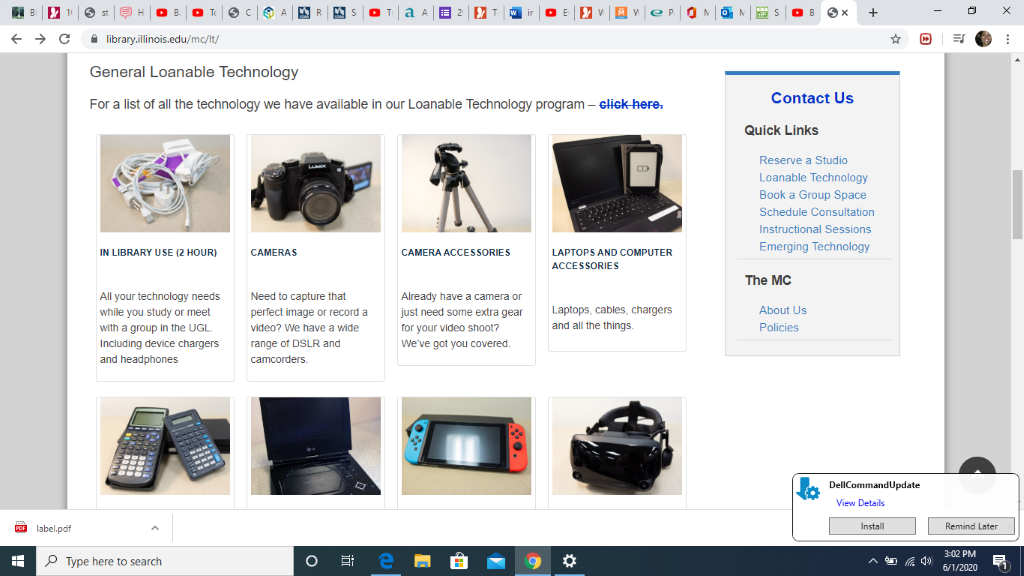Viewport: 1024px width, 576px height.
Task: Open the Chrome profile avatar
Action: [983, 39]
